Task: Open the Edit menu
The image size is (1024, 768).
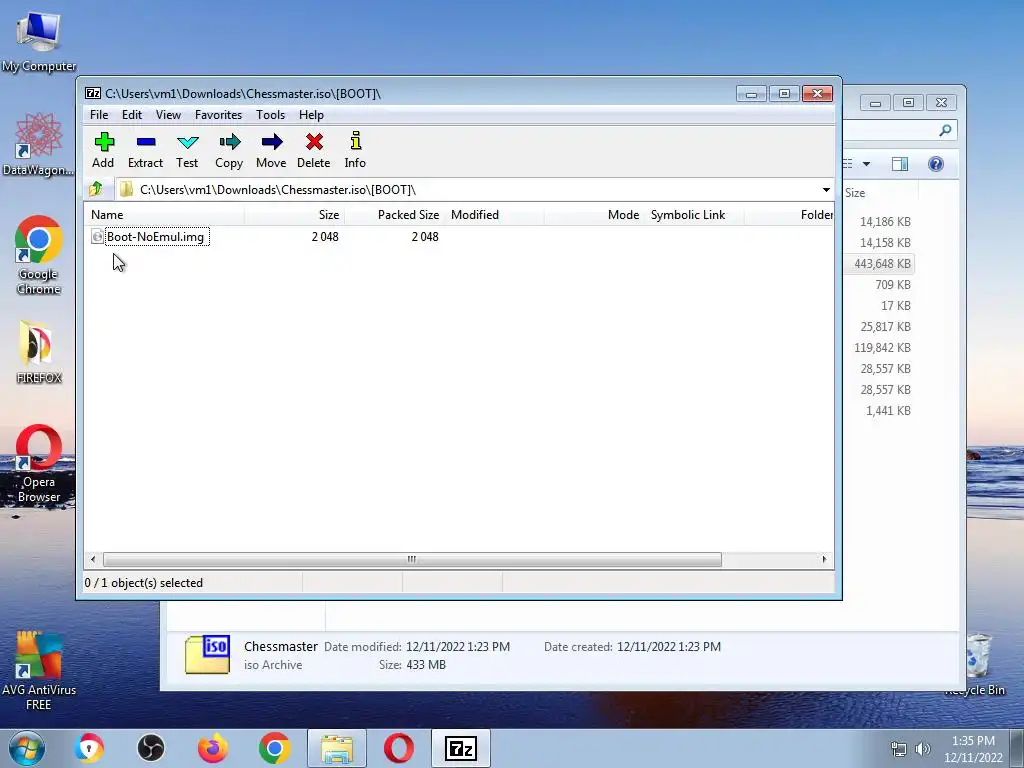Action: click(132, 115)
